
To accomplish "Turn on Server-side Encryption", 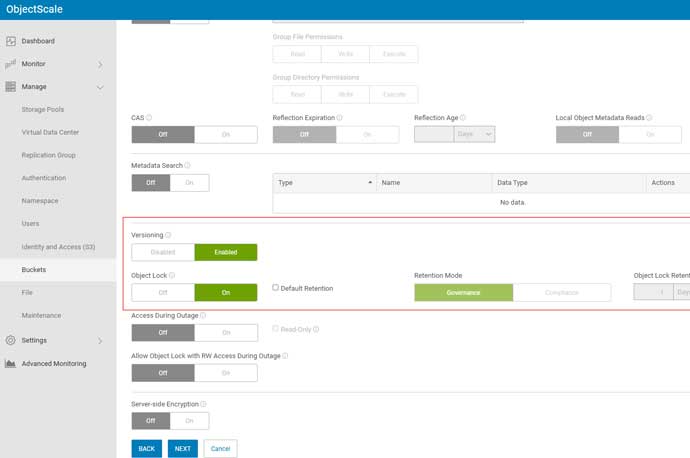I will pos(189,421).
